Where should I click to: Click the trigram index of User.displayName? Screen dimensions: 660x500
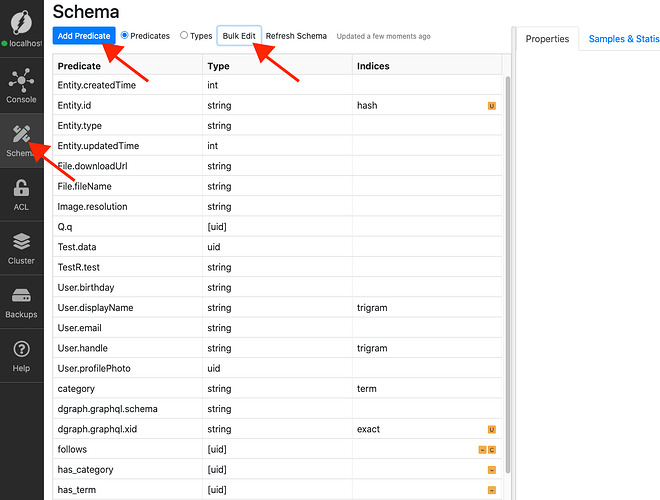coord(372,308)
